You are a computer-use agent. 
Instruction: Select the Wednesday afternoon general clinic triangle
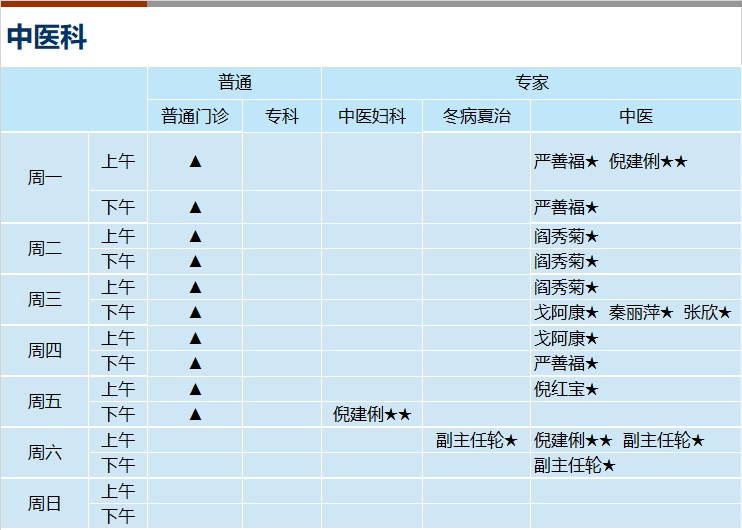[195, 312]
